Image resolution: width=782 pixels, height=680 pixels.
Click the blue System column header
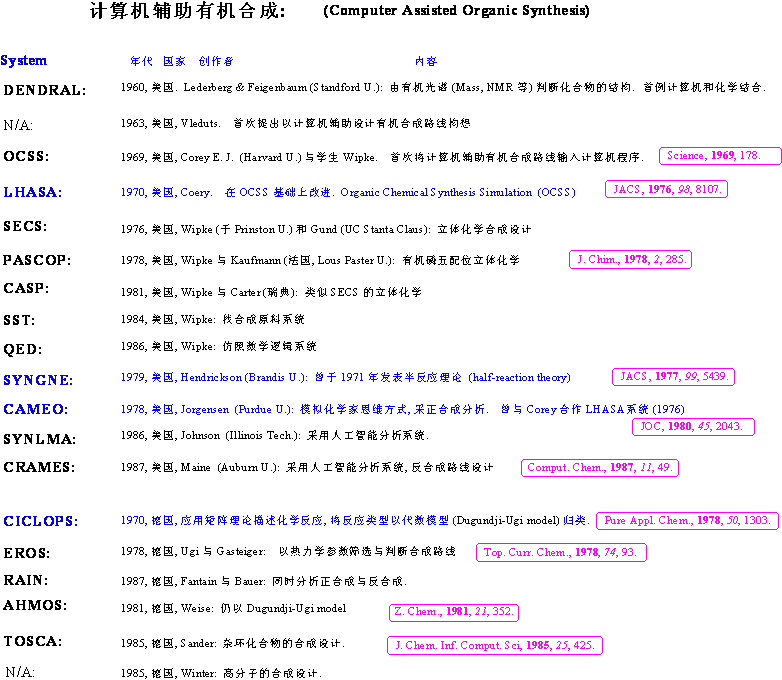[24, 61]
